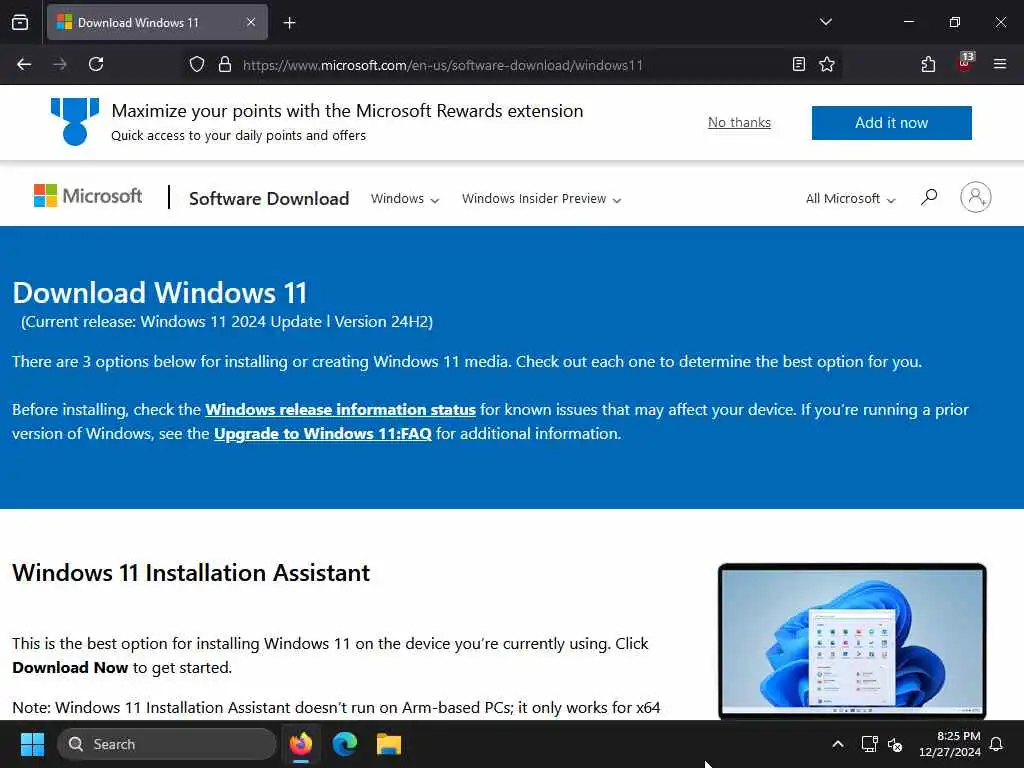Image resolution: width=1024 pixels, height=768 pixels.
Task: Sign in with the account avatar icon
Action: pyautogui.click(x=976, y=197)
